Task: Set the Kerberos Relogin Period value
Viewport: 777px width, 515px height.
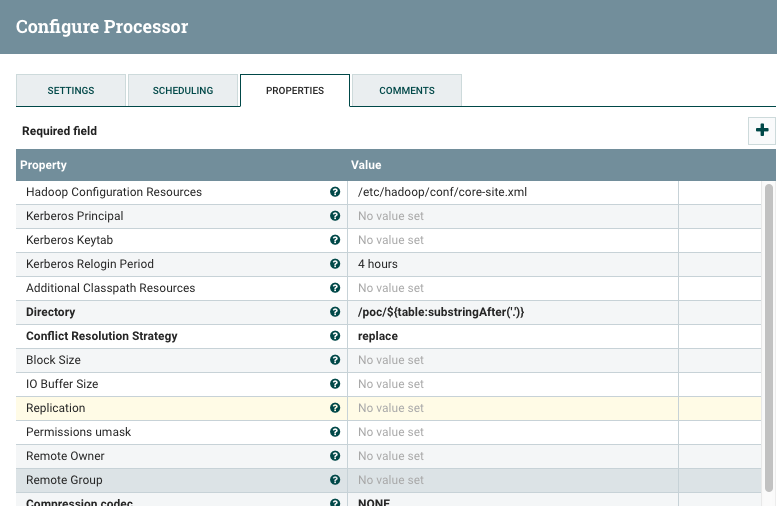Action: click(x=512, y=264)
